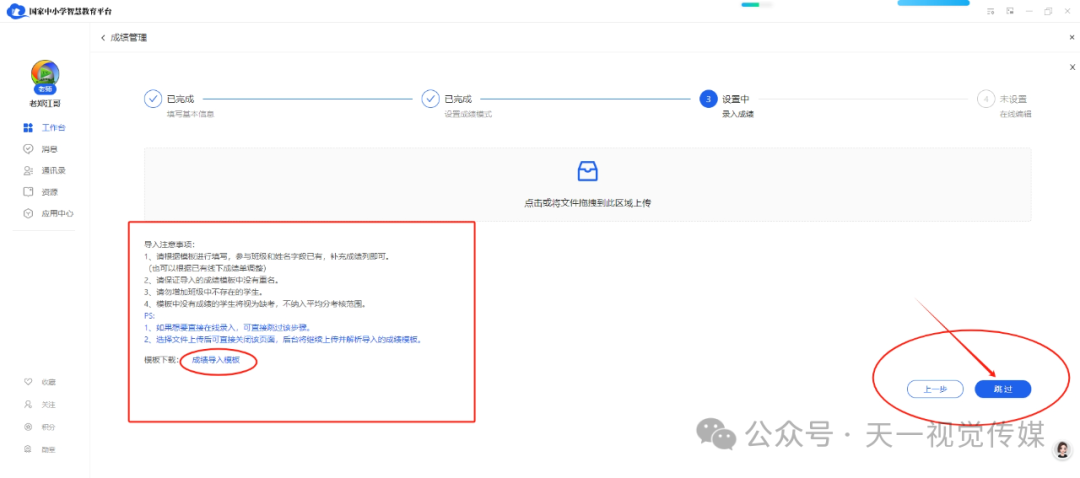
Task: Open 消息 messages in the sidebar
Action: pyautogui.click(x=40, y=149)
